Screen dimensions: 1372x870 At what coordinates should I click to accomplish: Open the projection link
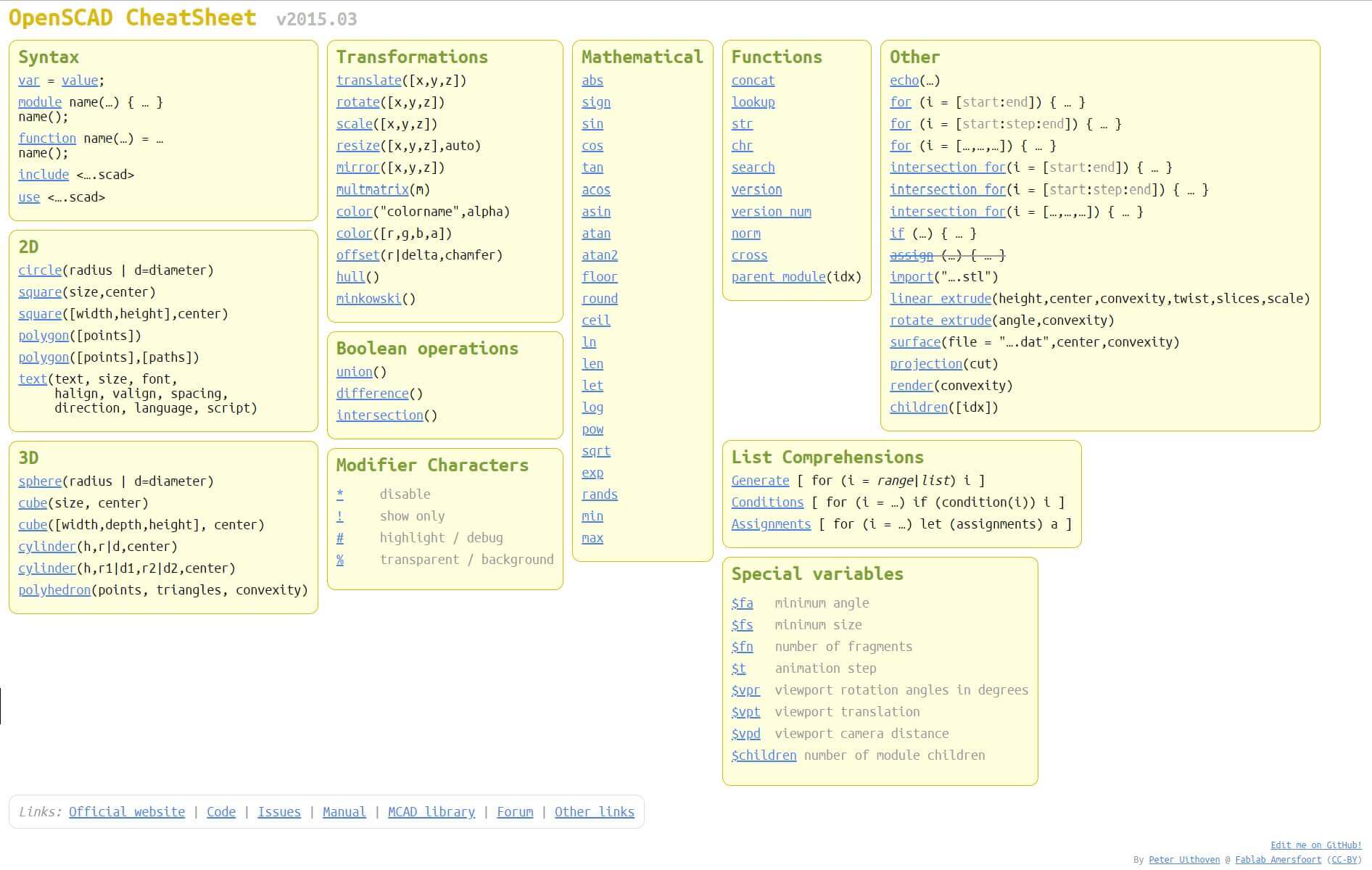[926, 364]
